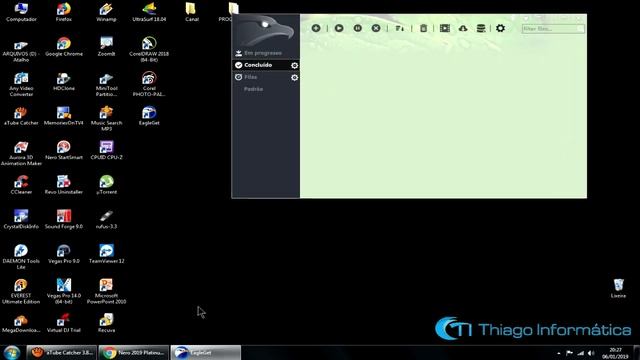Select the EagleGet desktop shortcut
This screenshot has width=640, height=360.
pyautogui.click(x=149, y=116)
